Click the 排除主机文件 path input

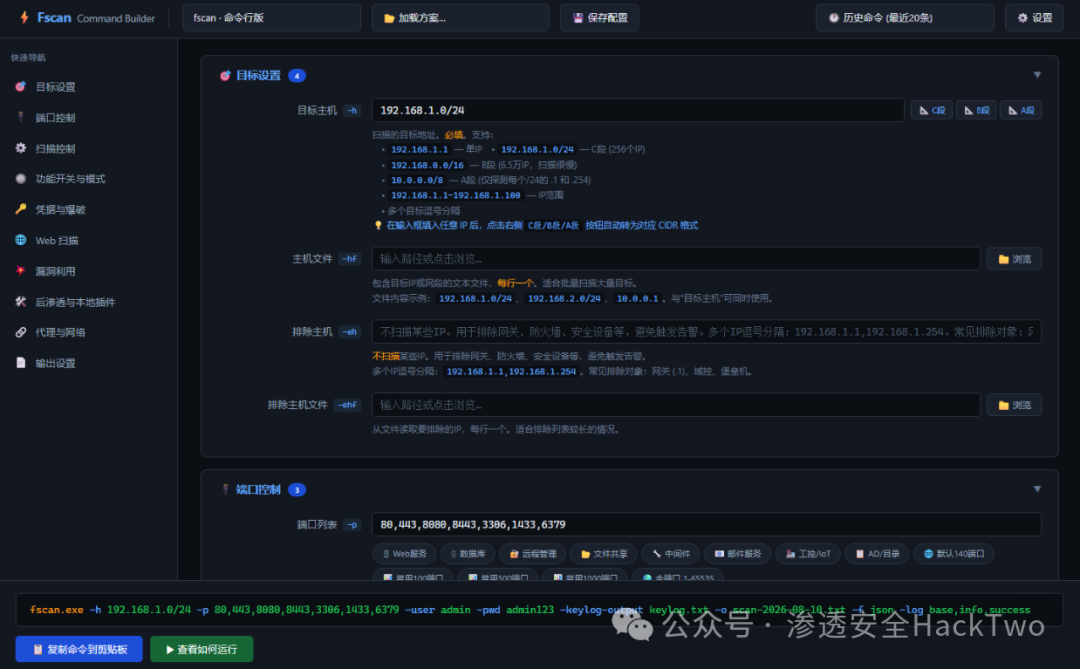click(676, 405)
